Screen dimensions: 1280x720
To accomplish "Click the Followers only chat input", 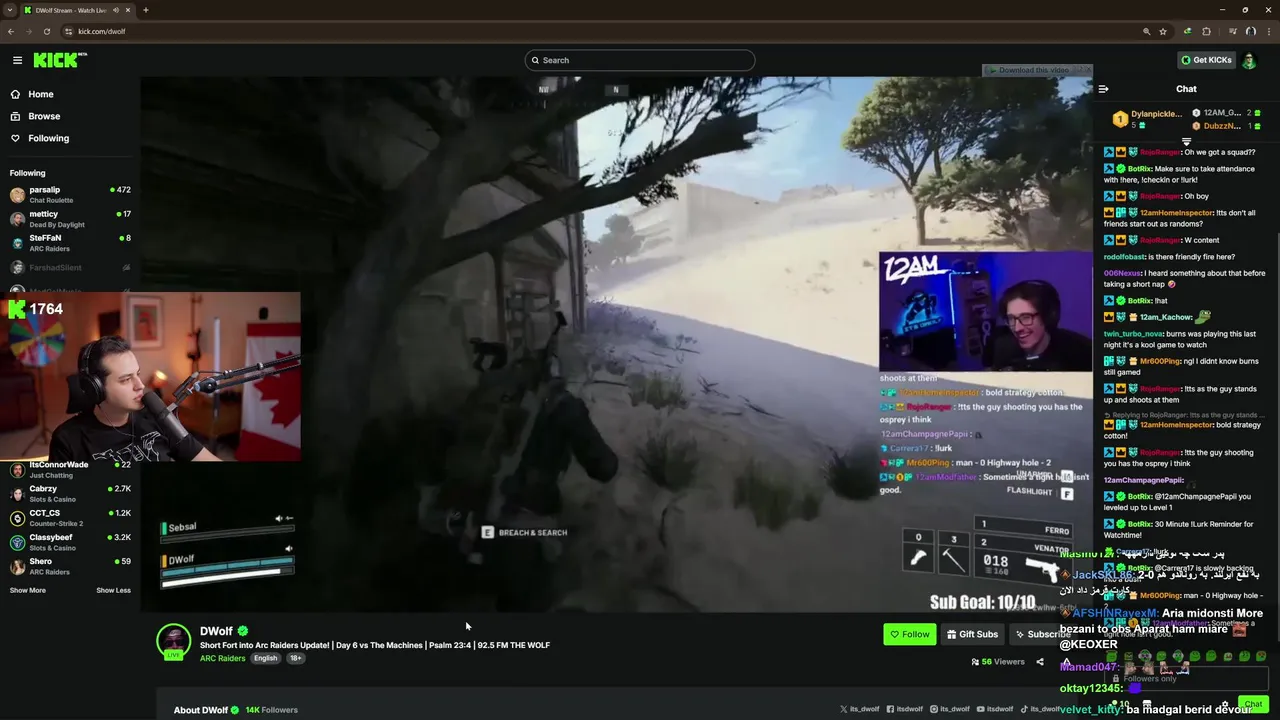I will [1185, 678].
